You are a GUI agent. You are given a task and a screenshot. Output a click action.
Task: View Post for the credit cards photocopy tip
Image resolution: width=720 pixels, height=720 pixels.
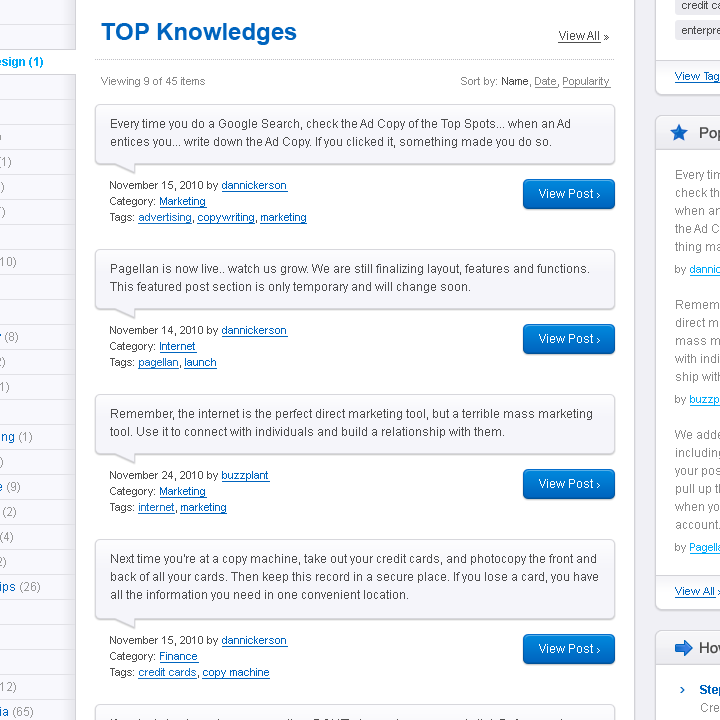(568, 649)
